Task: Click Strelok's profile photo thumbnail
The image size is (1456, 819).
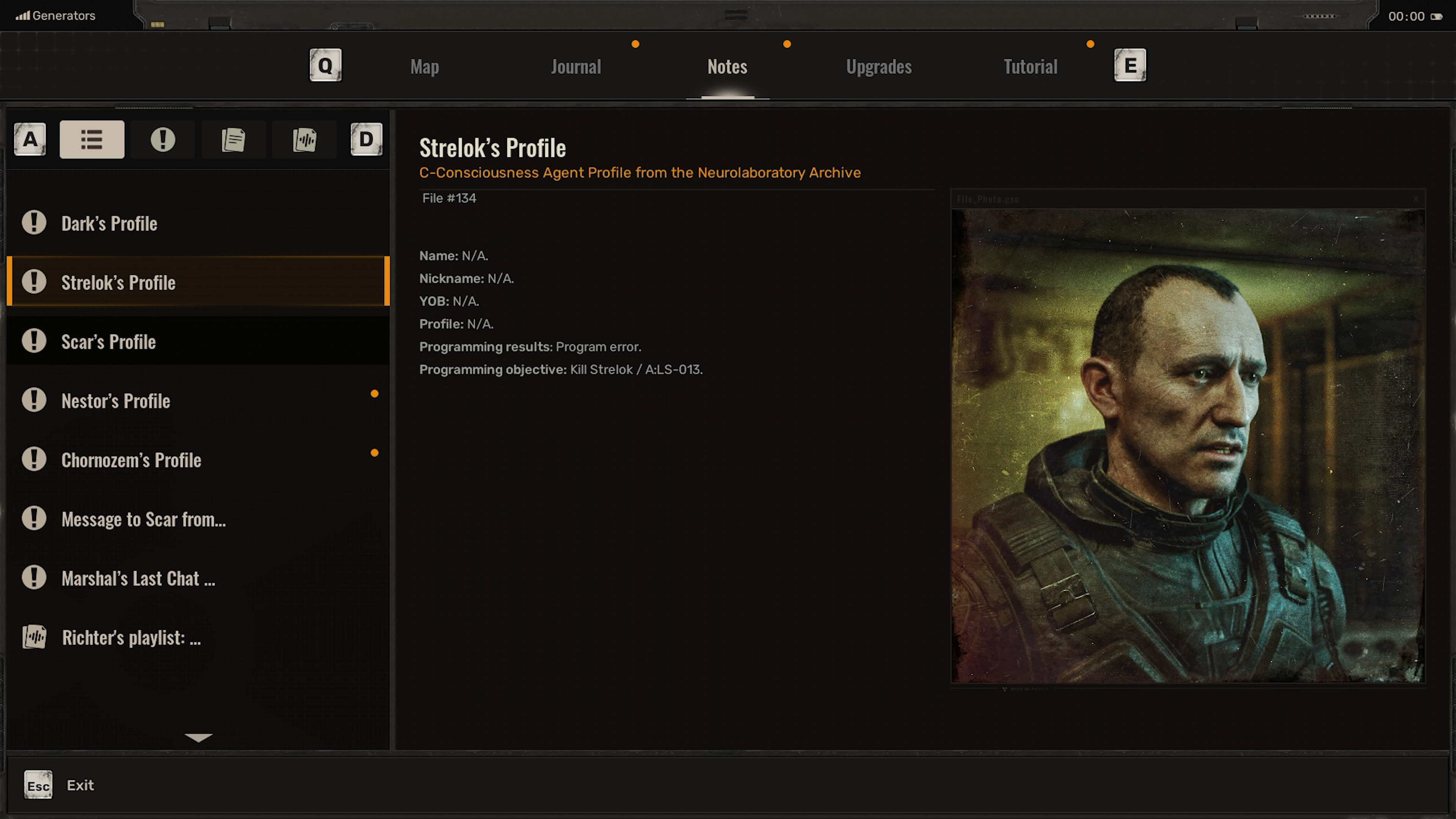Action: [x=1188, y=446]
